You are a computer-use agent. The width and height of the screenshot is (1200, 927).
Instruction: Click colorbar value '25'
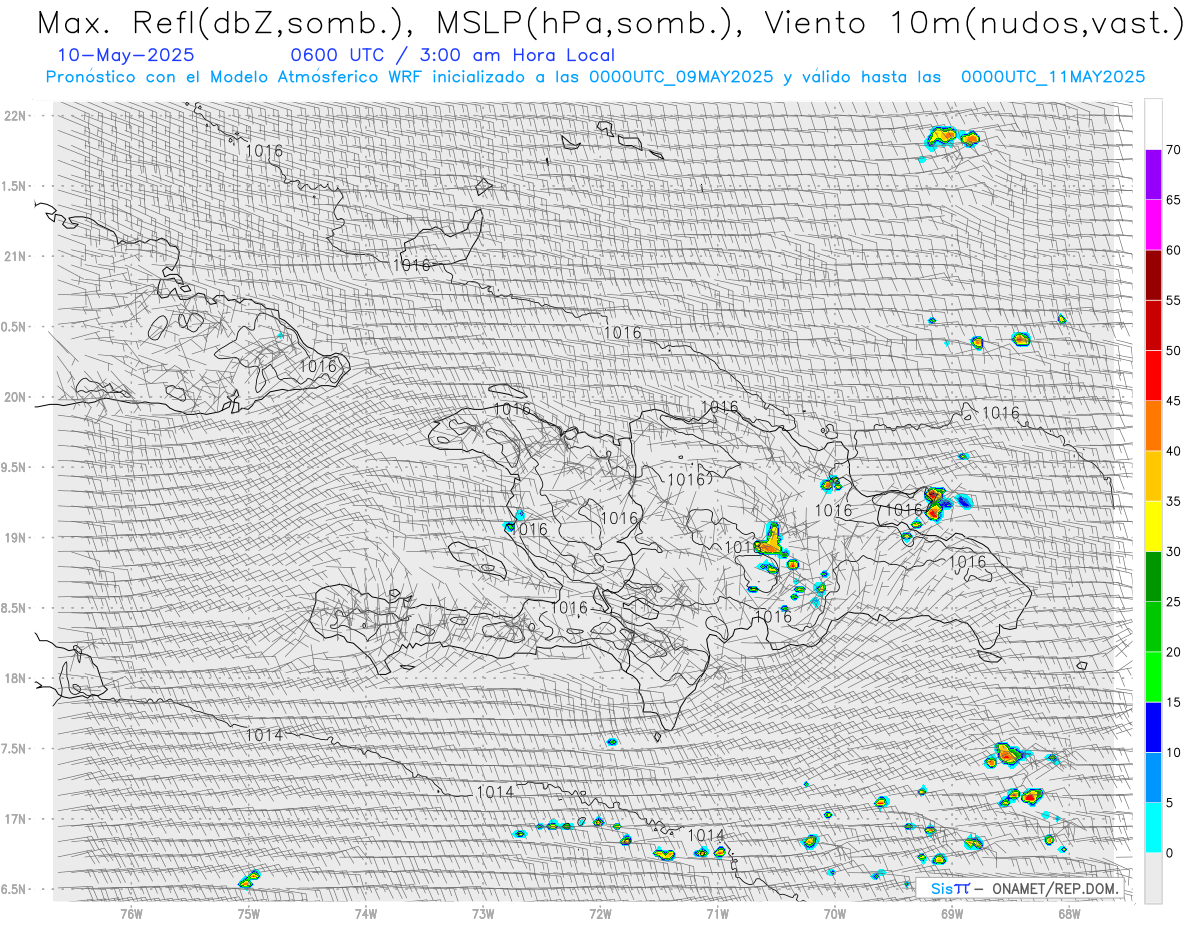pyautogui.click(x=1173, y=602)
